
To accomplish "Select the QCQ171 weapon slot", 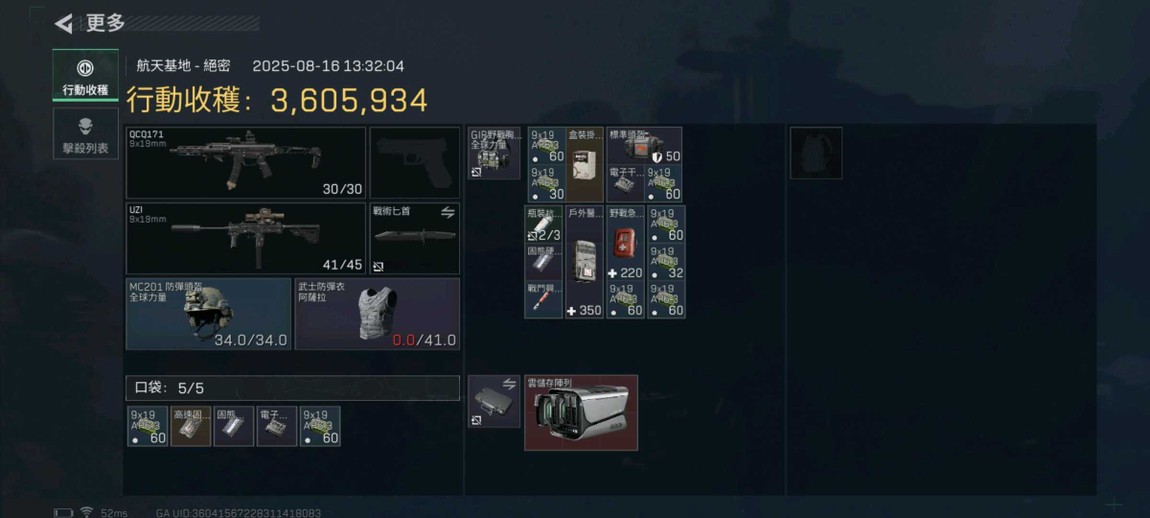I will [x=246, y=163].
